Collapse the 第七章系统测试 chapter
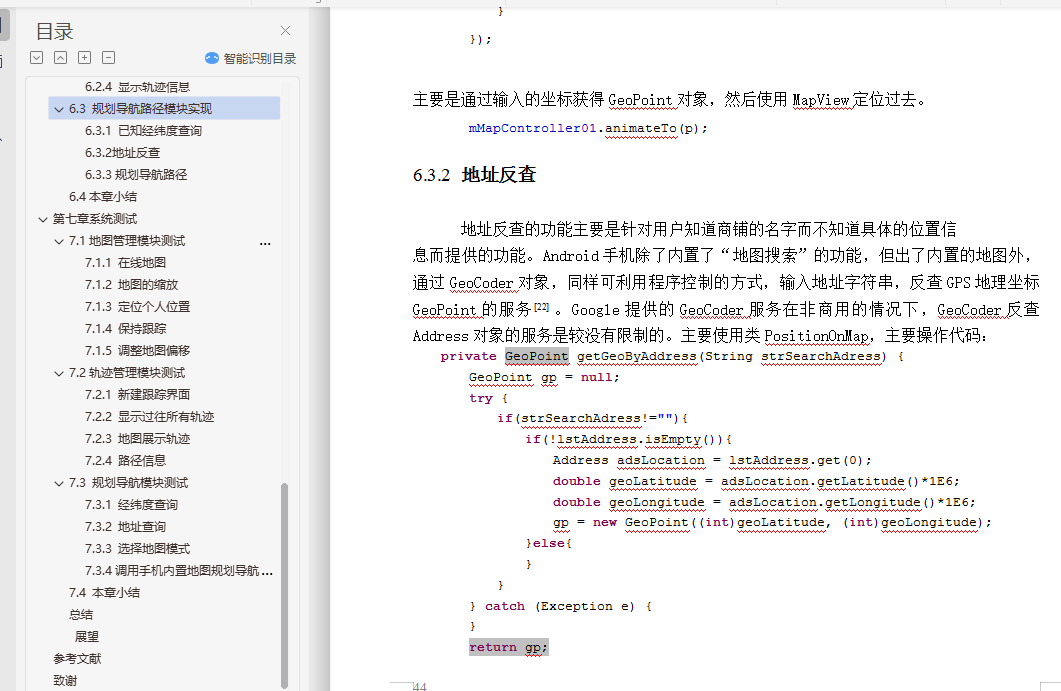This screenshot has height=691, width=1061. coord(43,219)
